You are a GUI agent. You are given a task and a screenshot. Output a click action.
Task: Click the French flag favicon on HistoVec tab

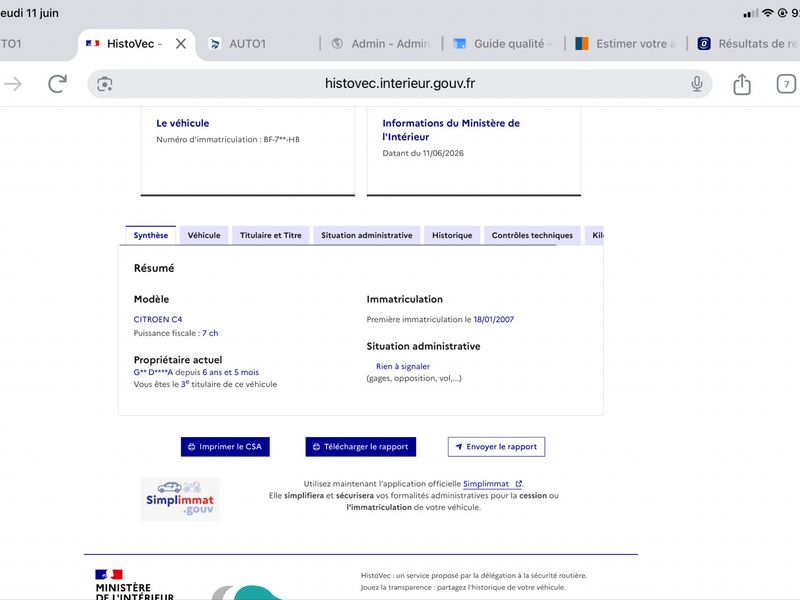click(x=92, y=43)
